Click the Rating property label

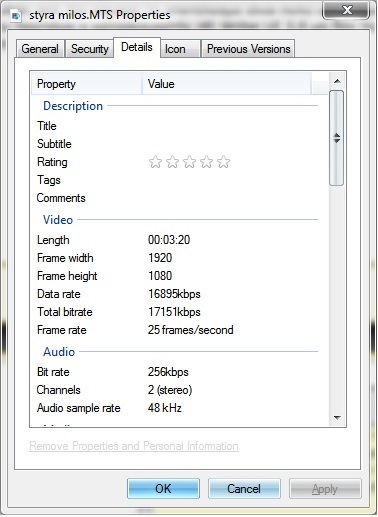click(x=52, y=162)
